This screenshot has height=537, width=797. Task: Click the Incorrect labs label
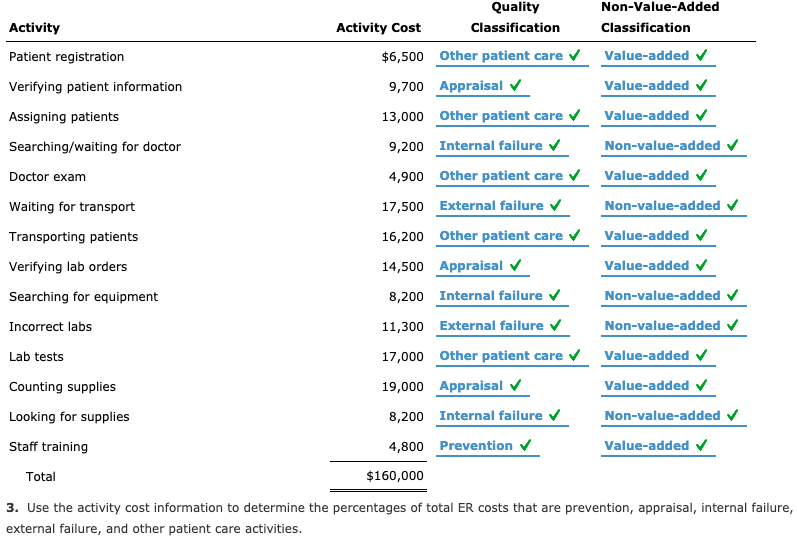pyautogui.click(x=50, y=326)
